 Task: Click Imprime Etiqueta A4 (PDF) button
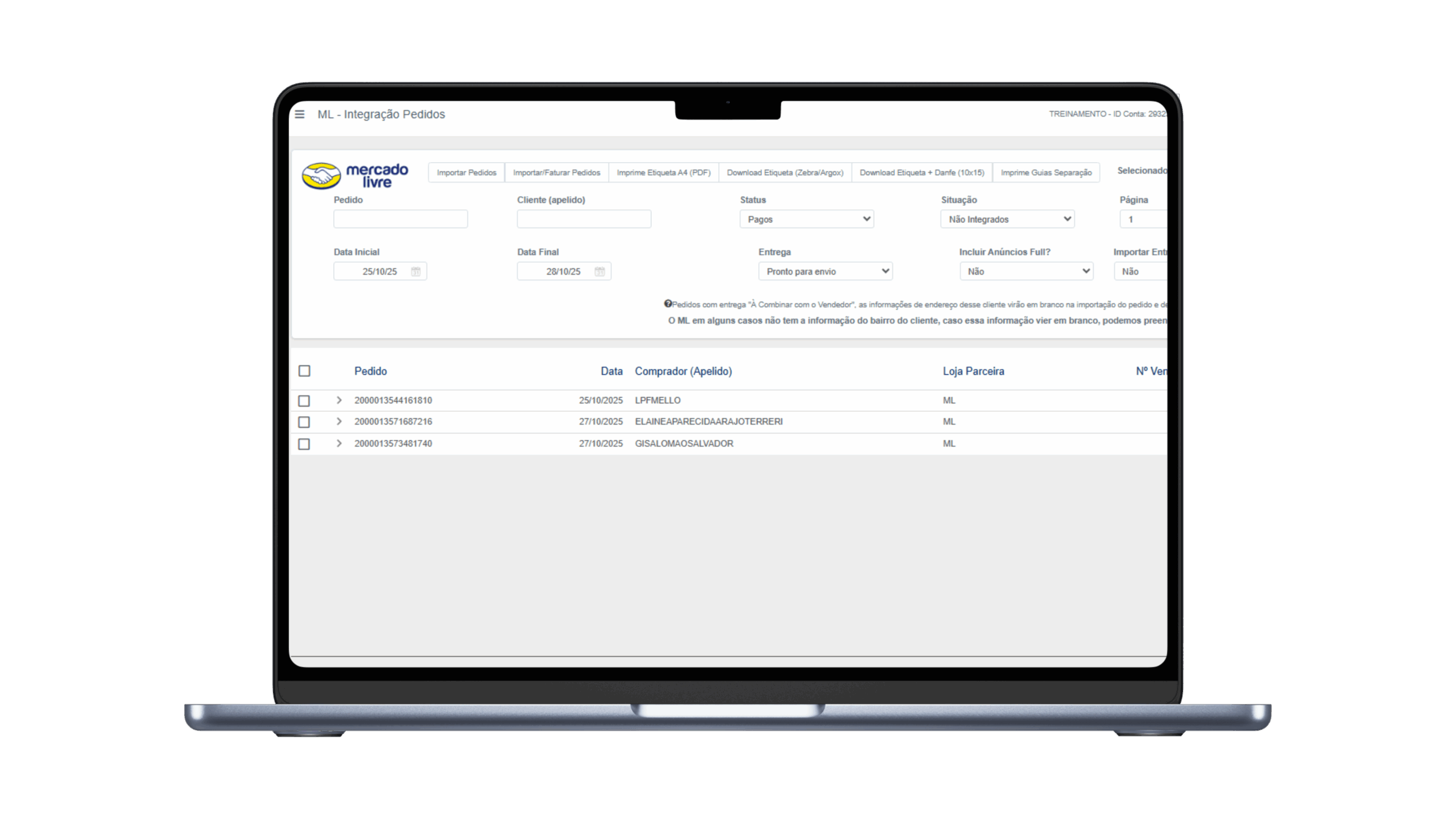[663, 173]
